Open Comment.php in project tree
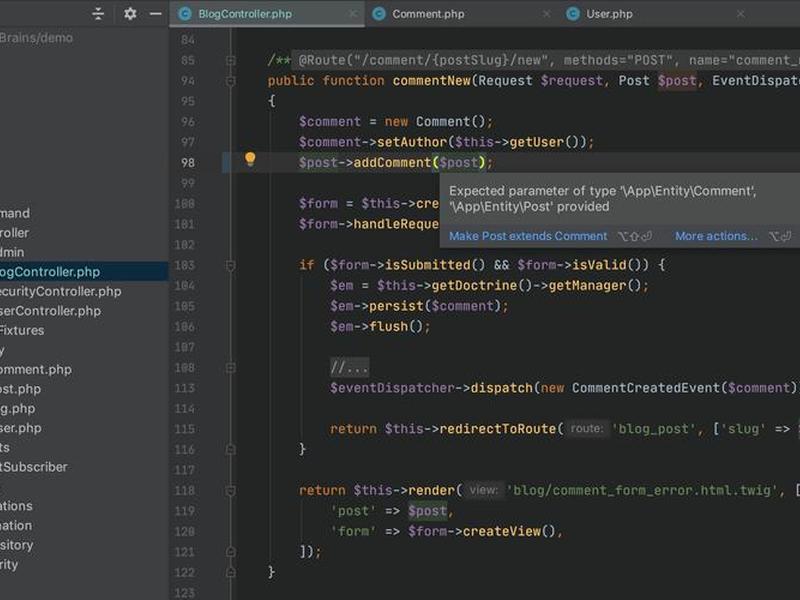800x600 pixels. [x=36, y=369]
